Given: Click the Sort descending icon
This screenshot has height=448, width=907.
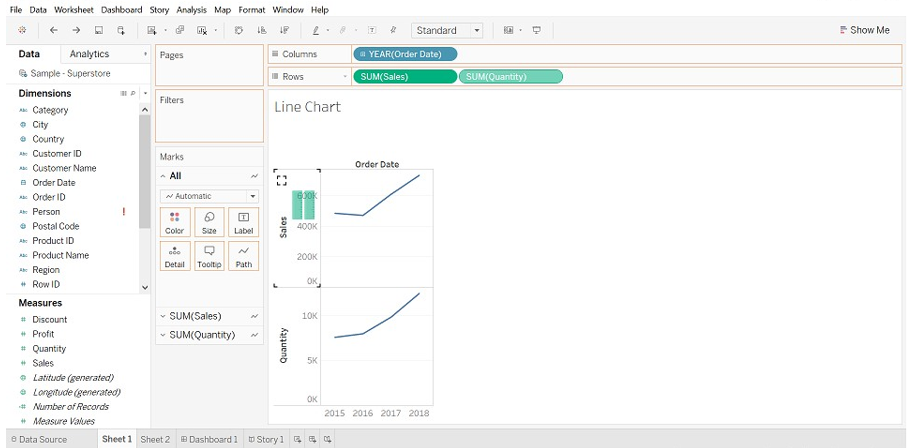Looking at the screenshot, I should pos(284,30).
